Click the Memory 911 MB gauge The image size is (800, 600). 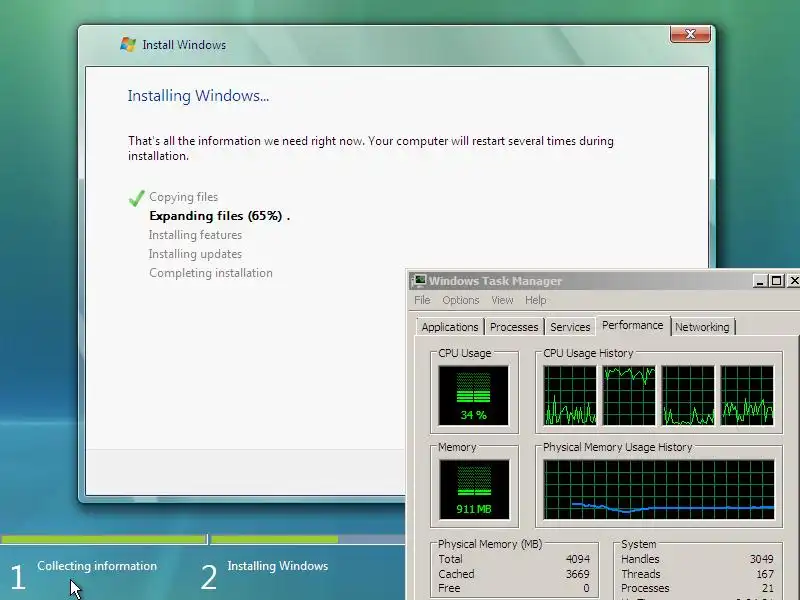(x=474, y=489)
